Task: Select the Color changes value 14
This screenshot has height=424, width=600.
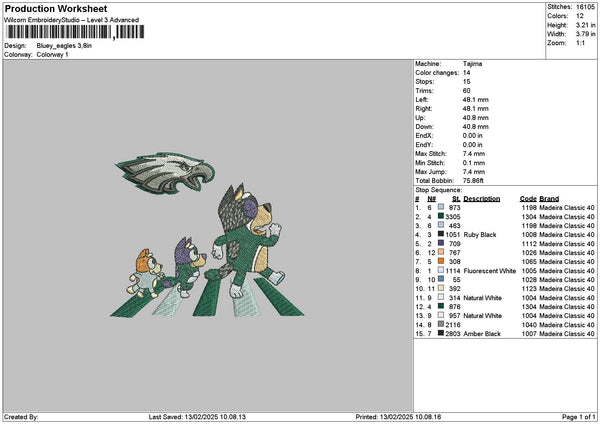Action: pyautogui.click(x=466, y=73)
